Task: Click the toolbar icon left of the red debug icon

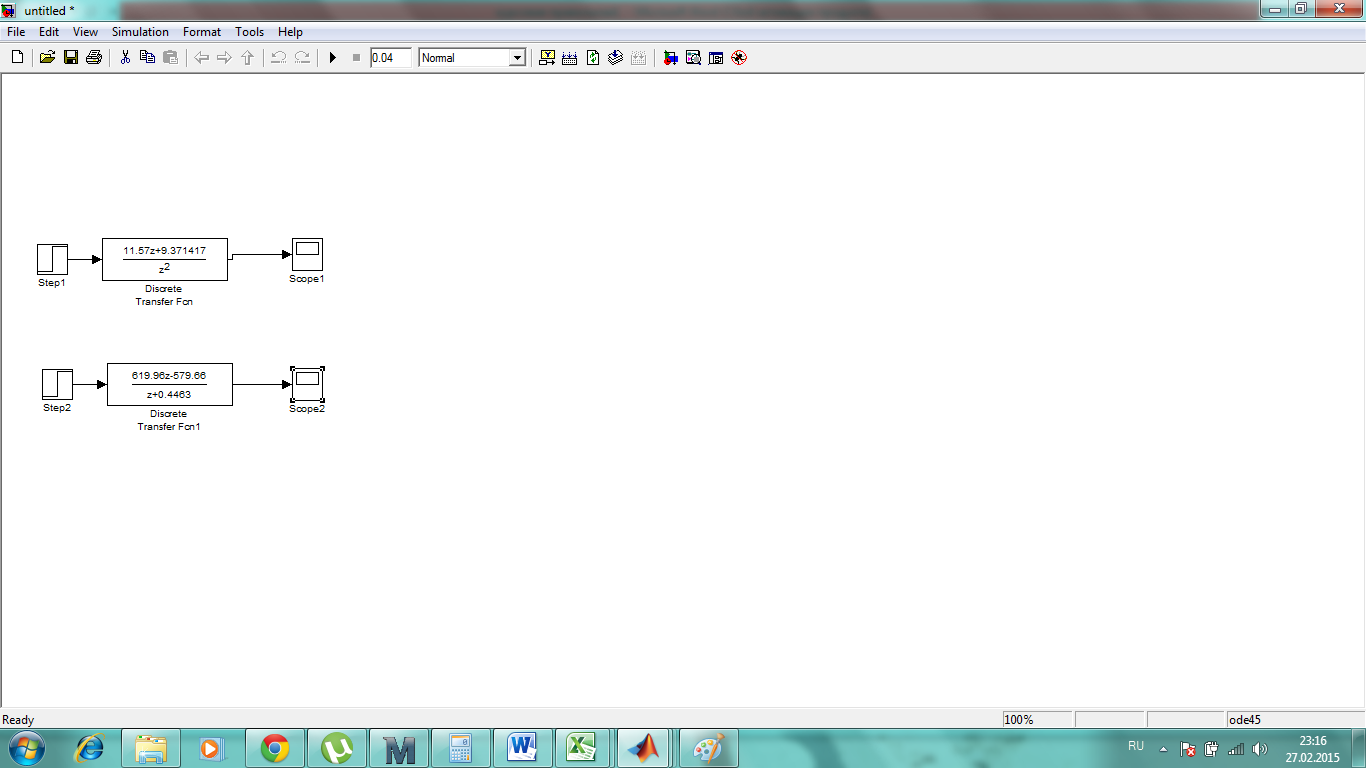Action: pyautogui.click(x=716, y=58)
